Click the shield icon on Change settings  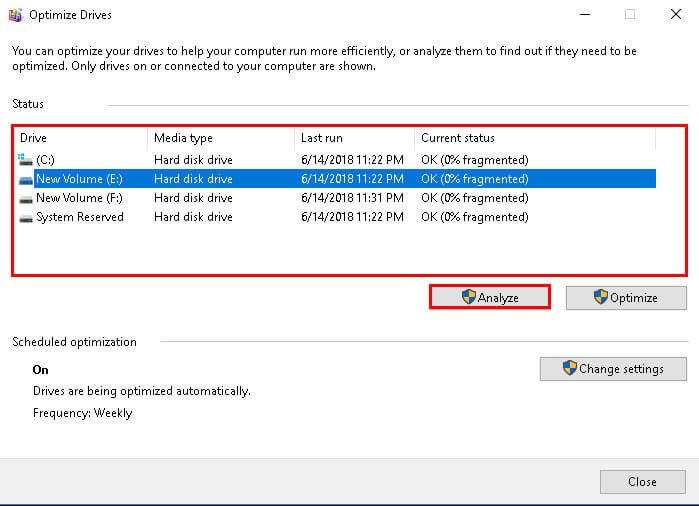click(x=569, y=368)
